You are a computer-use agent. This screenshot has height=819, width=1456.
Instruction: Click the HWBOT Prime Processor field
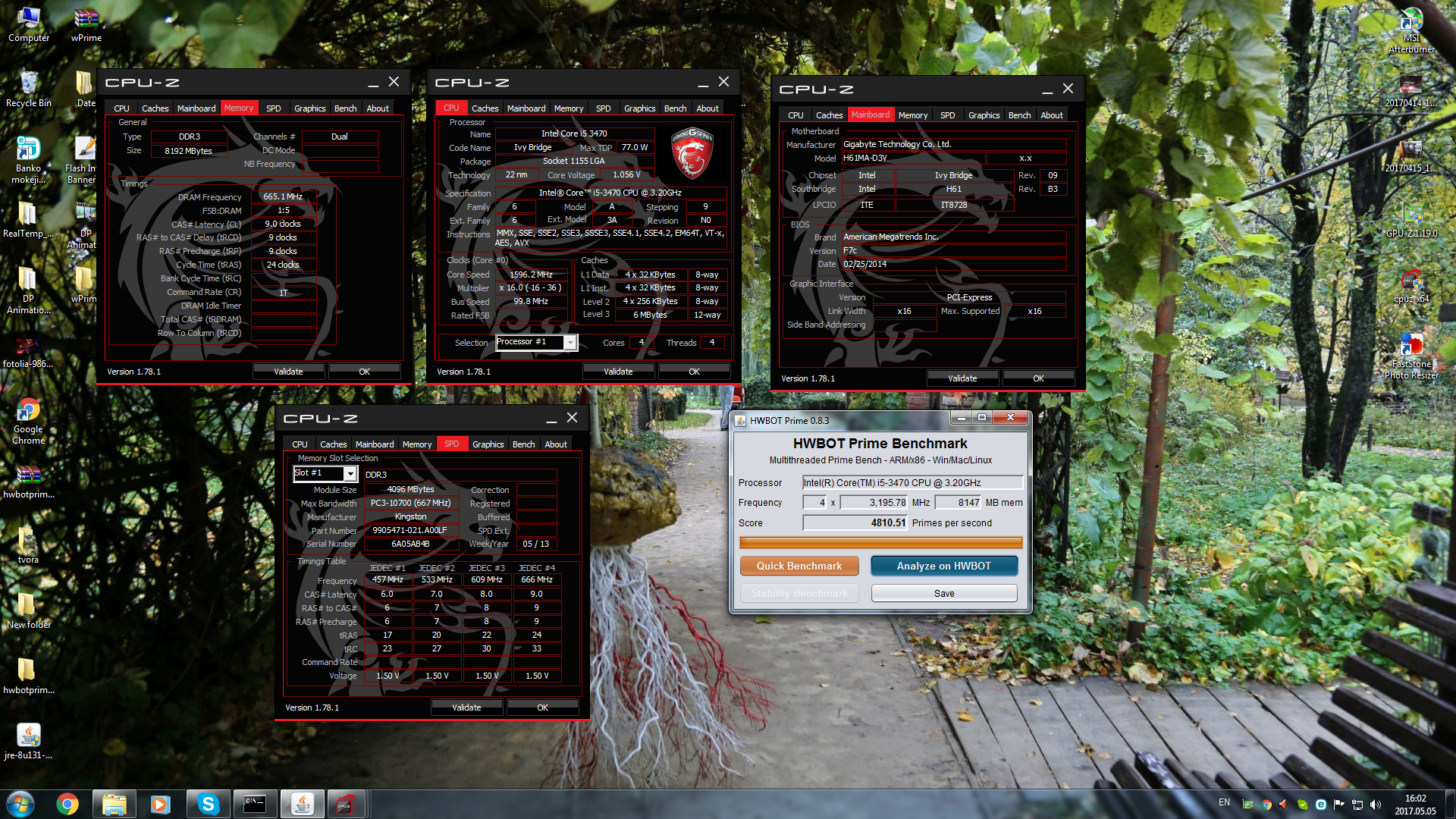click(x=912, y=483)
